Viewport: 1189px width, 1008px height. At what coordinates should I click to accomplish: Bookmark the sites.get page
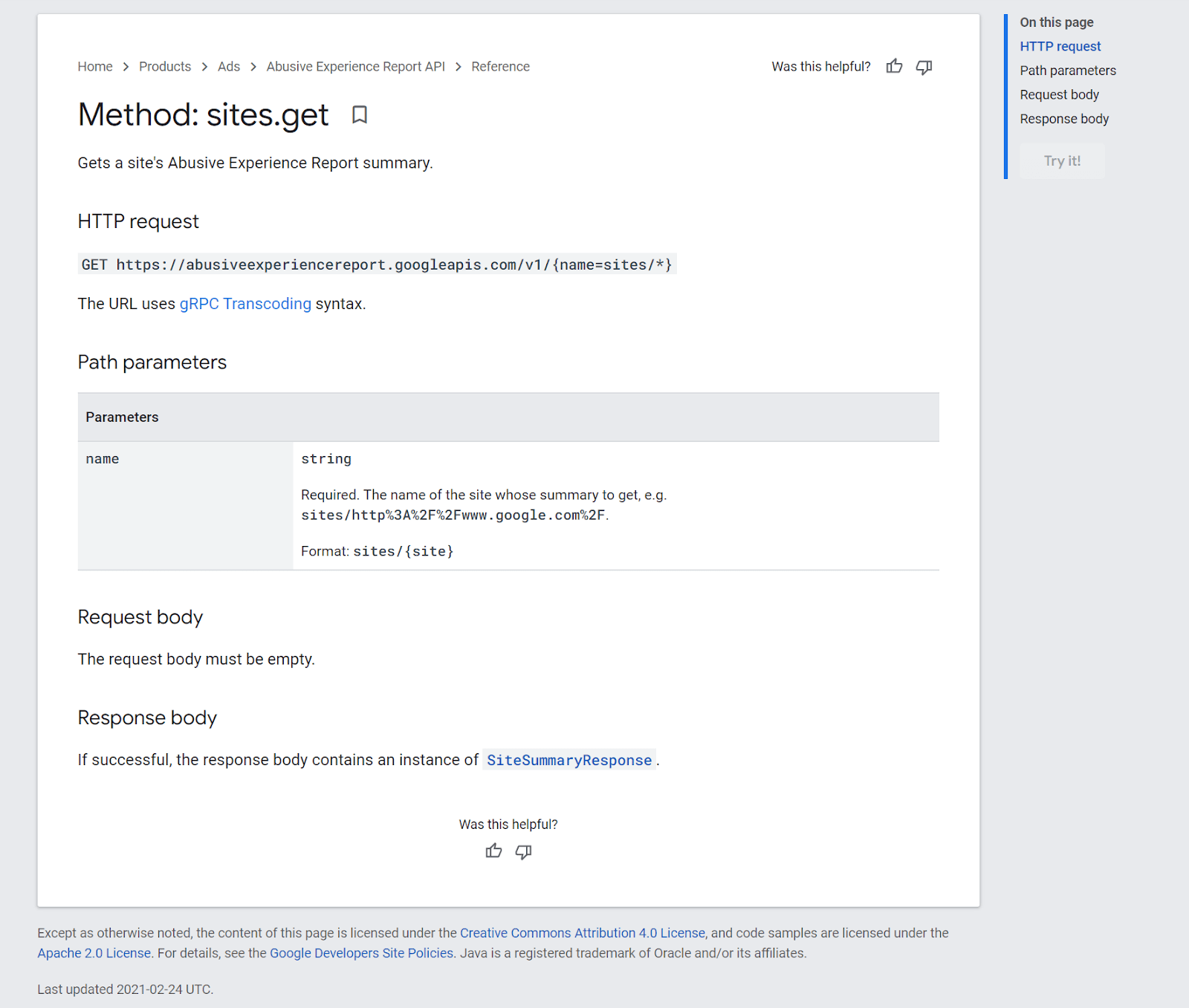(360, 116)
